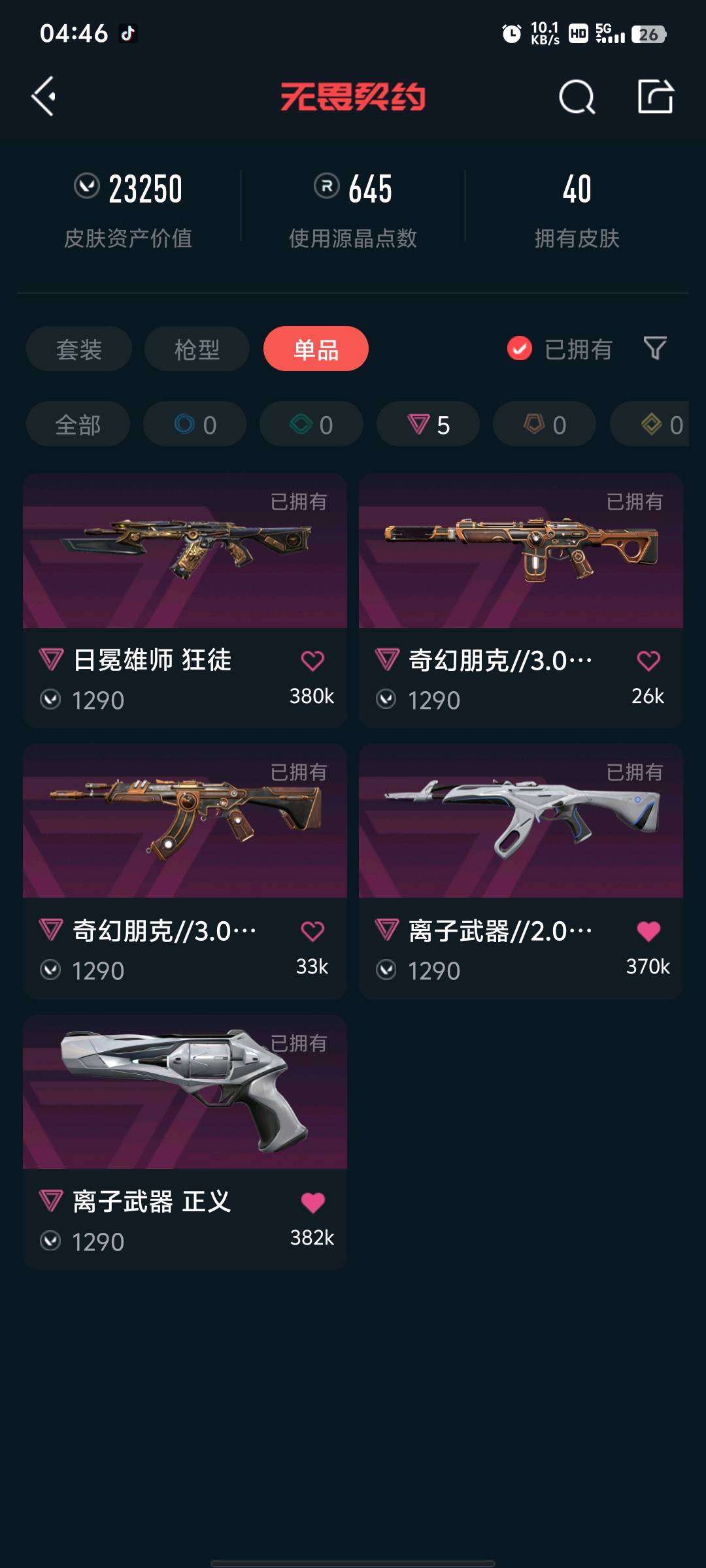Toggle heart on skin with 26k likes
This screenshot has height=1568, width=706.
[x=648, y=661]
